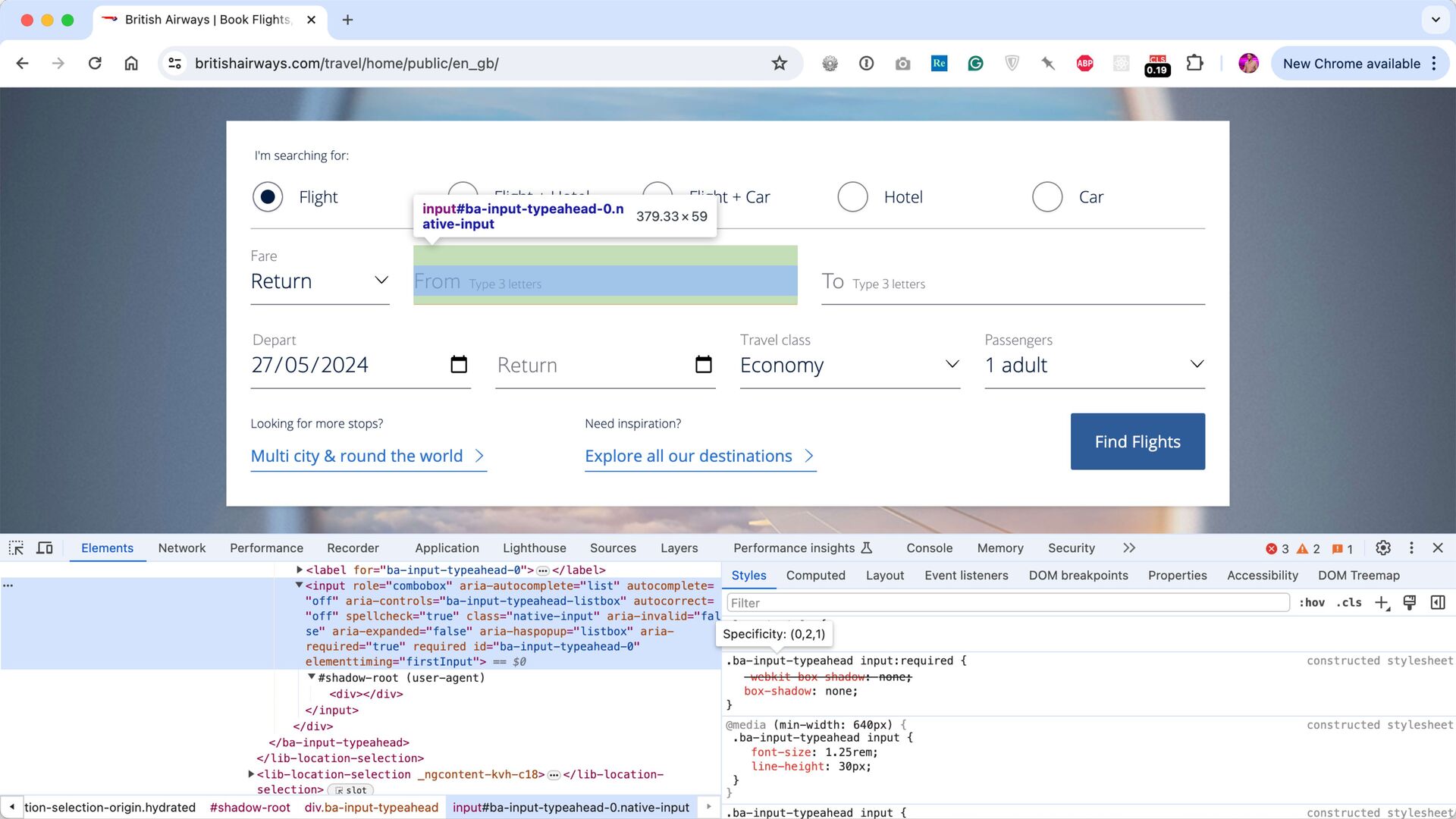Toggle the :hov element state panel
The width and height of the screenshot is (1456, 819).
point(1312,603)
